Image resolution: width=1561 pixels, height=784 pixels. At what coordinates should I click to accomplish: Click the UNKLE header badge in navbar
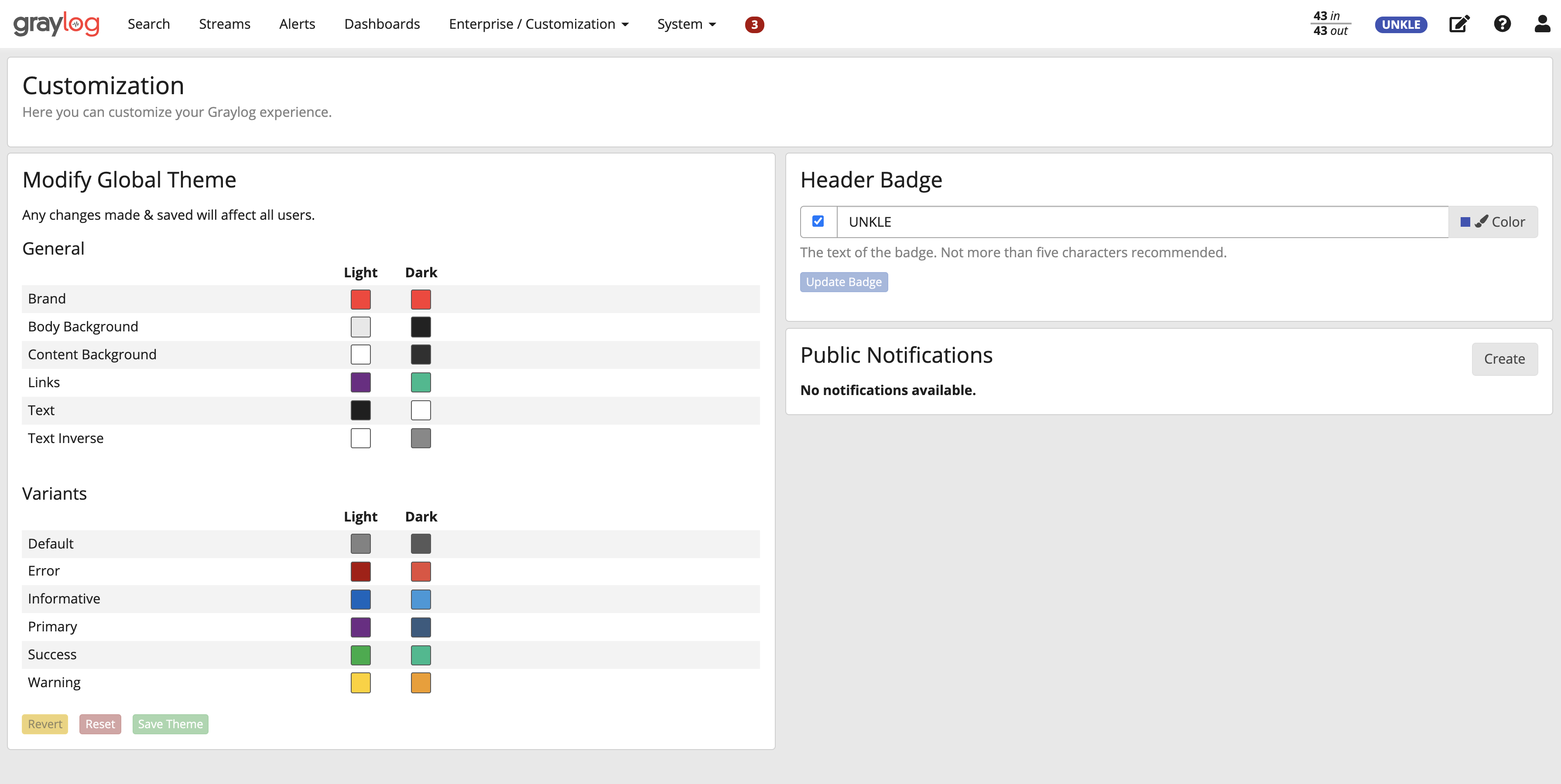[x=1400, y=25]
